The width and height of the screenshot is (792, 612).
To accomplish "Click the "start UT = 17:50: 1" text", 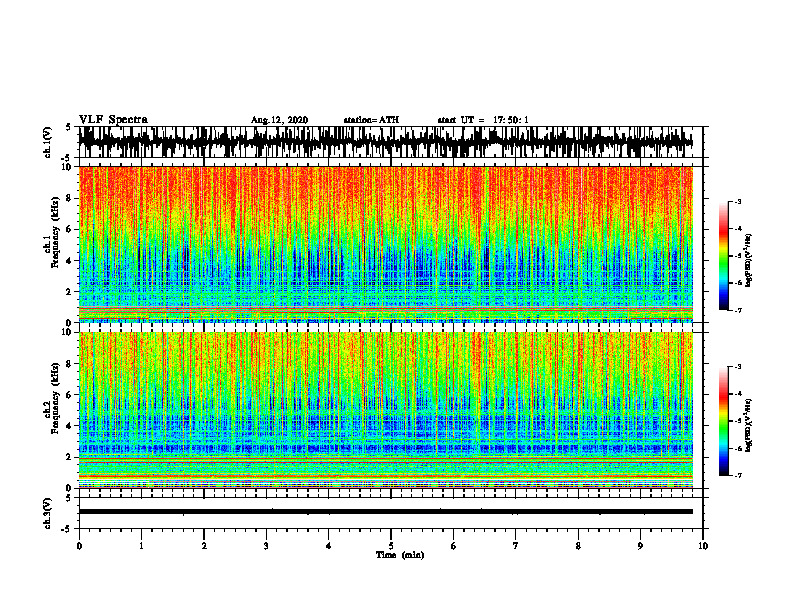I will tap(483, 120).
